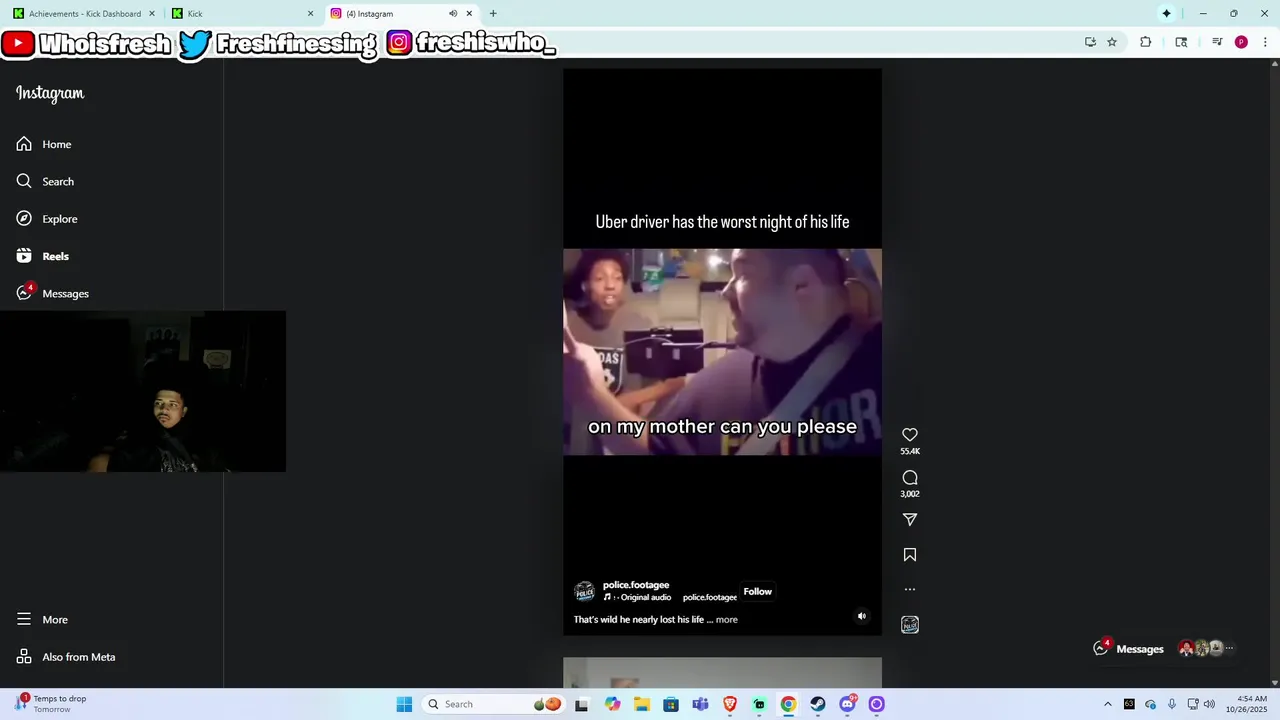Click the microphone icon in system tray
The width and height of the screenshot is (1280, 720).
click(x=1172, y=704)
